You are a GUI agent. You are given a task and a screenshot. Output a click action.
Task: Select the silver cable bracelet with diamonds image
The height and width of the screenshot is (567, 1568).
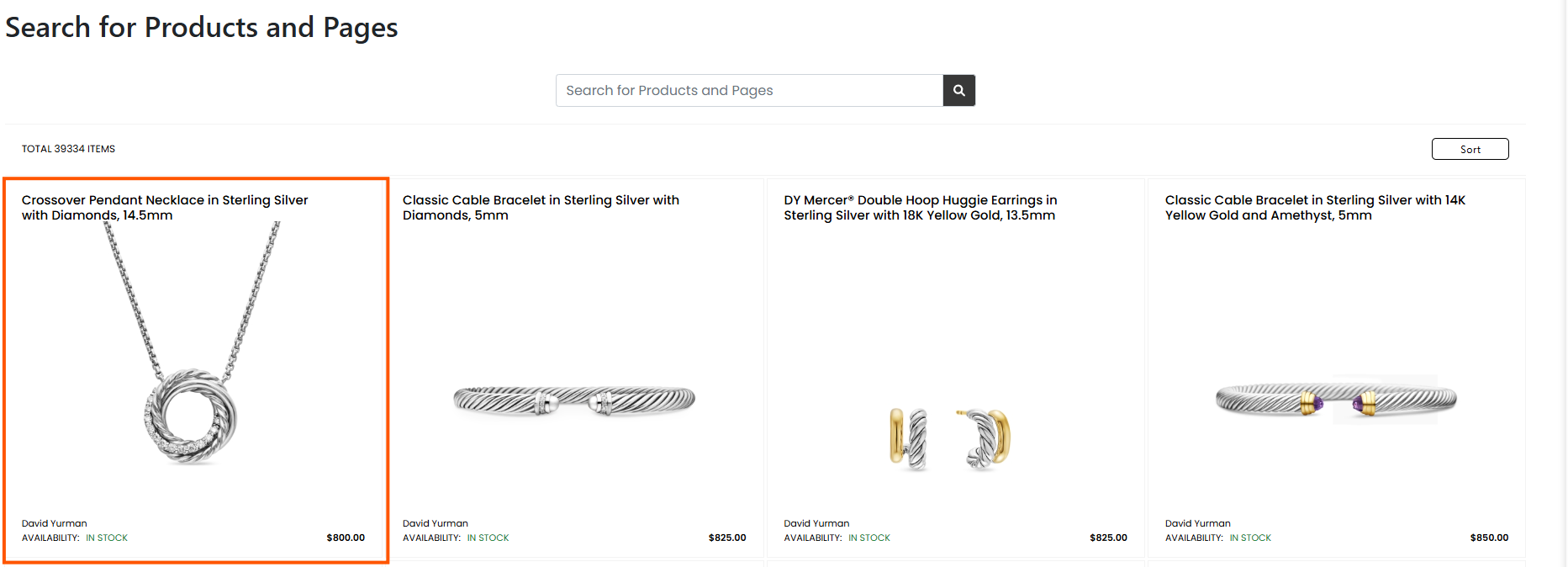click(574, 400)
